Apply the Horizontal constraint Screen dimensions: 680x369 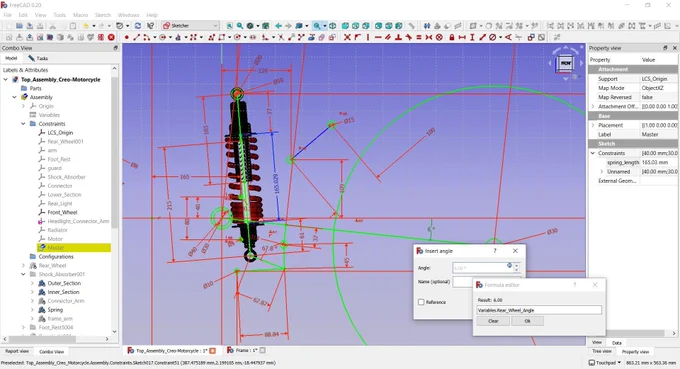(x=378, y=37)
